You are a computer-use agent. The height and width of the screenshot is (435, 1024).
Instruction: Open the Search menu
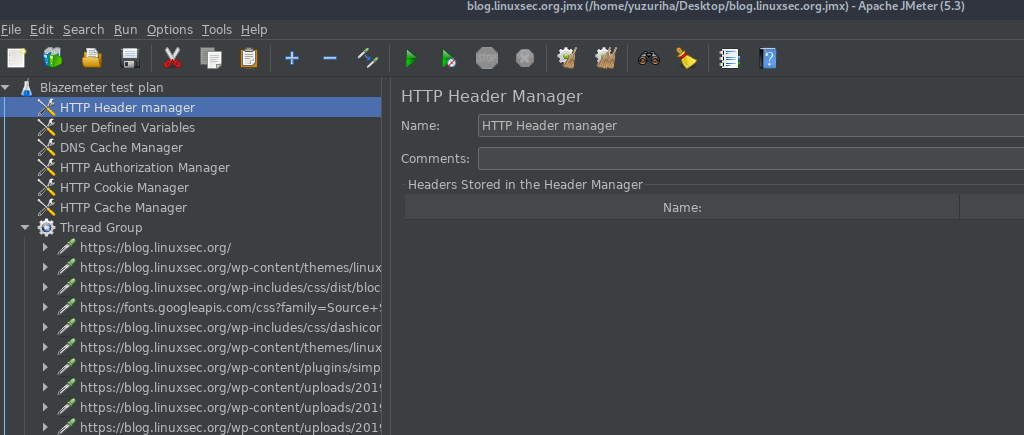click(84, 29)
